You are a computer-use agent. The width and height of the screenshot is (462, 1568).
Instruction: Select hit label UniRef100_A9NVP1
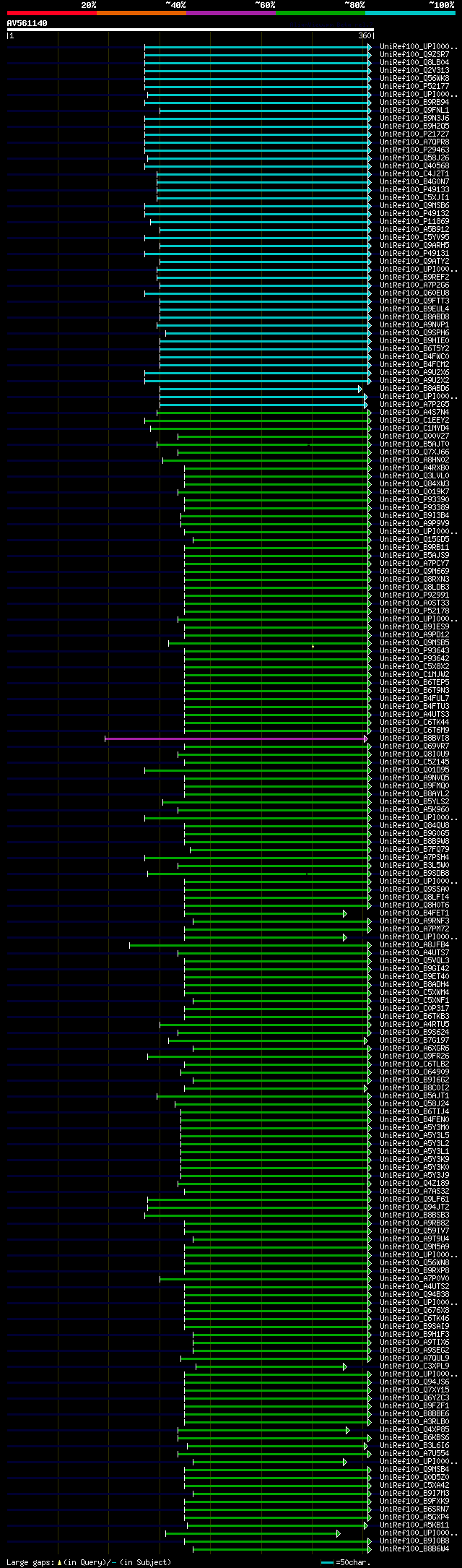pyautogui.click(x=414, y=324)
